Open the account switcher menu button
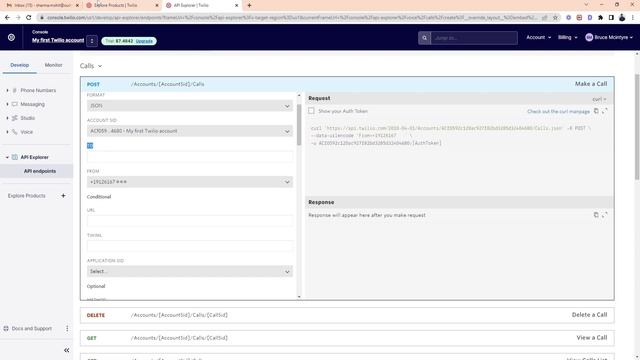The height and width of the screenshot is (360, 640). [92, 41]
